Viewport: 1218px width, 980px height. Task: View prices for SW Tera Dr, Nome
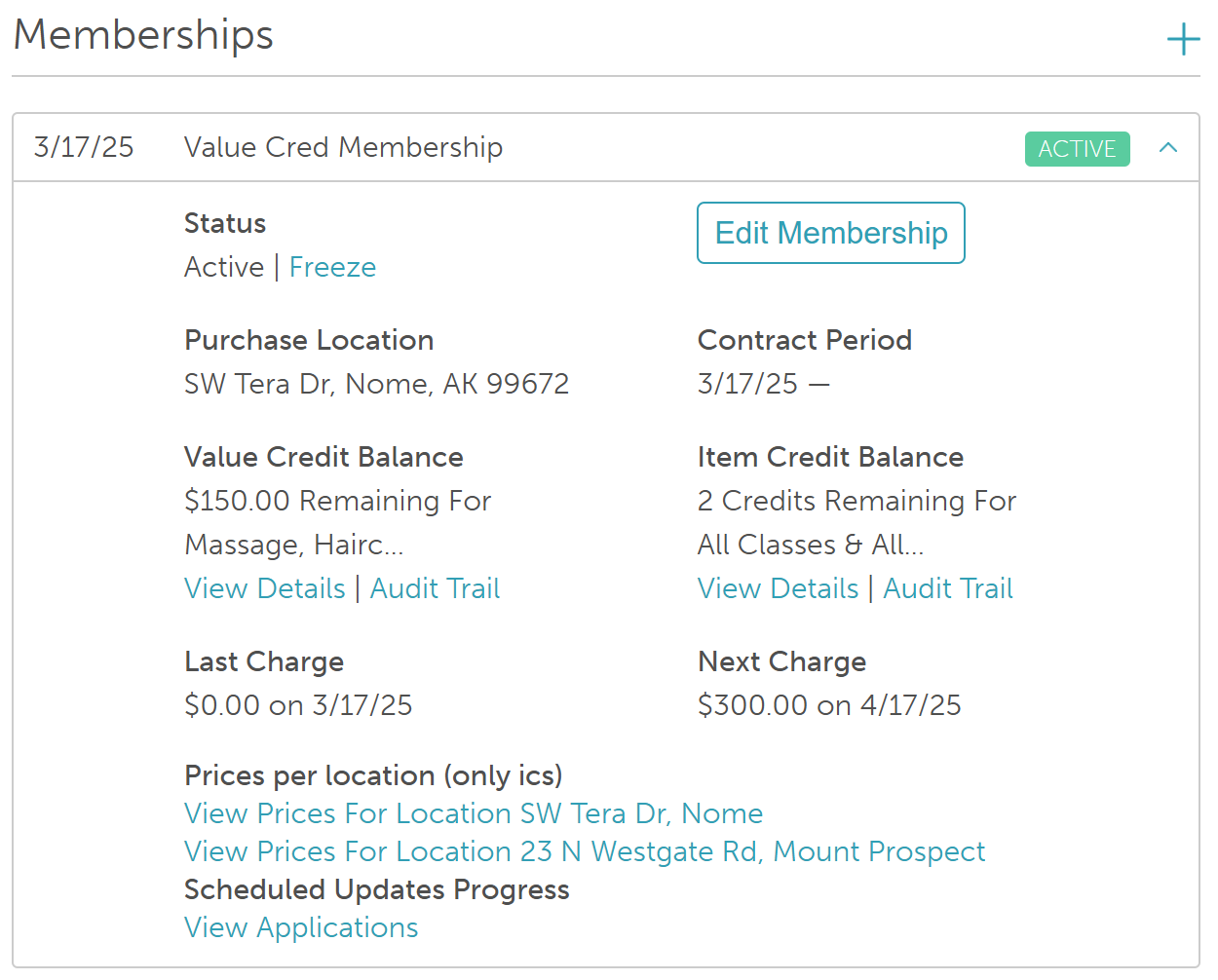click(x=474, y=813)
